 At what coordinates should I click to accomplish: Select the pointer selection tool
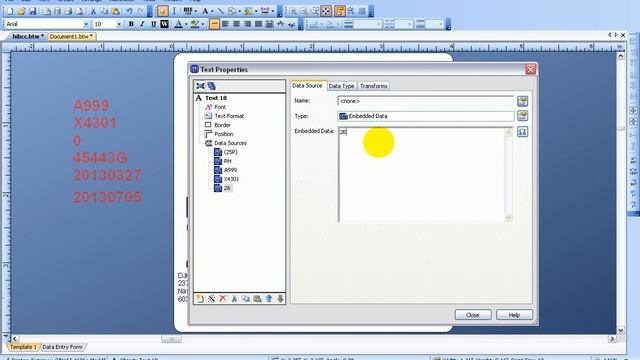pos(162,11)
